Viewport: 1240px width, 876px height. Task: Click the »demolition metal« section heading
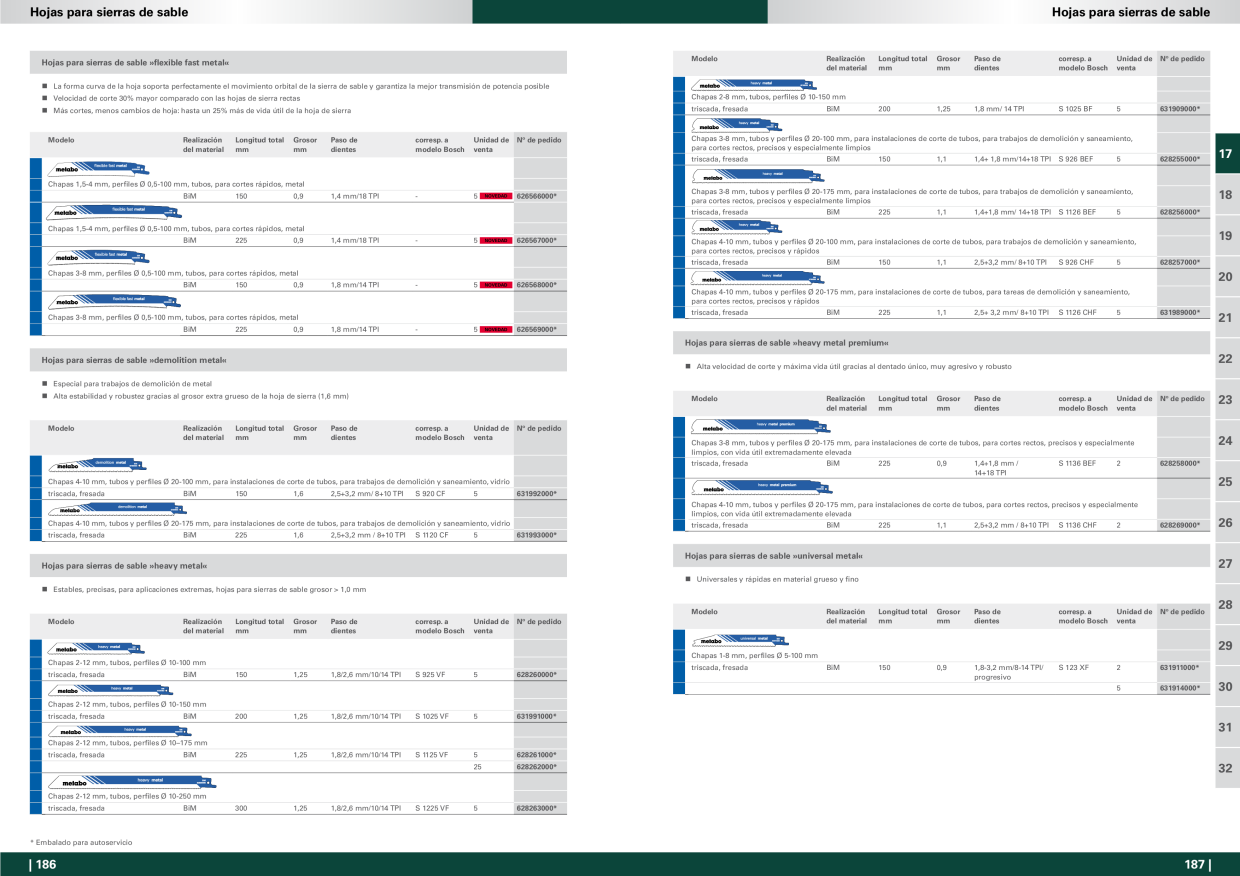[x=134, y=360]
